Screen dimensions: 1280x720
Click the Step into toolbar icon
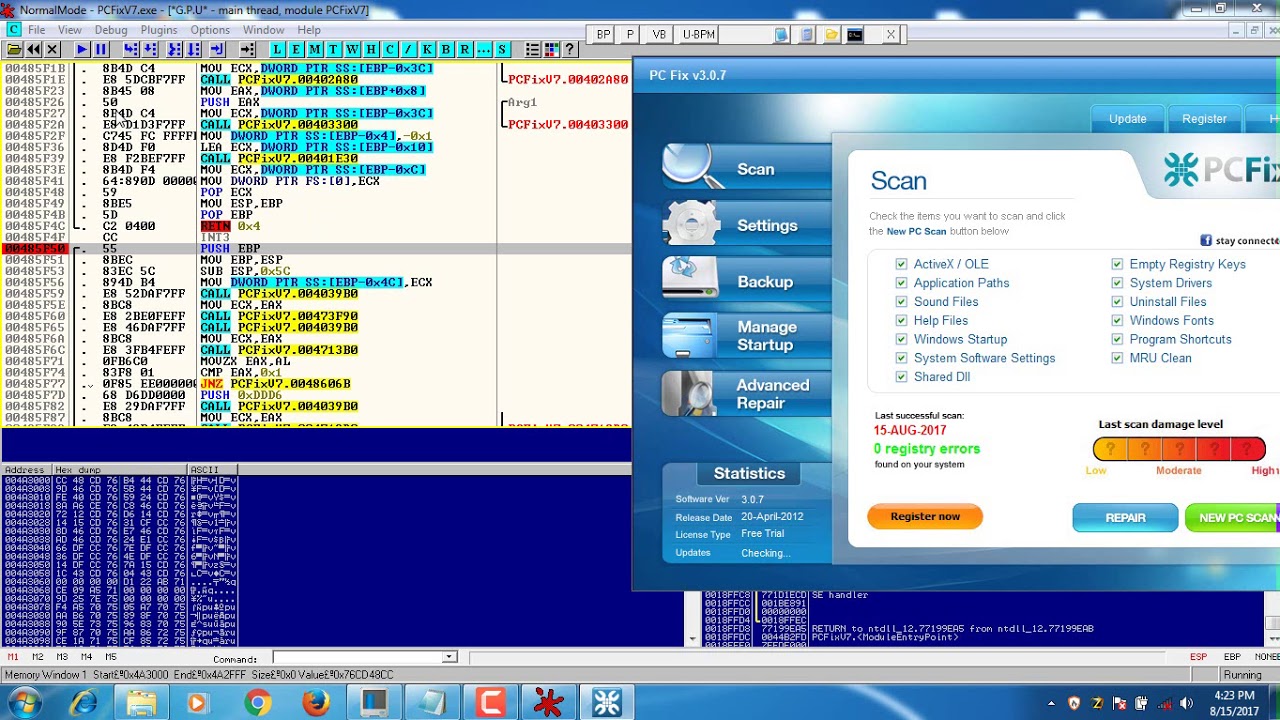point(131,49)
